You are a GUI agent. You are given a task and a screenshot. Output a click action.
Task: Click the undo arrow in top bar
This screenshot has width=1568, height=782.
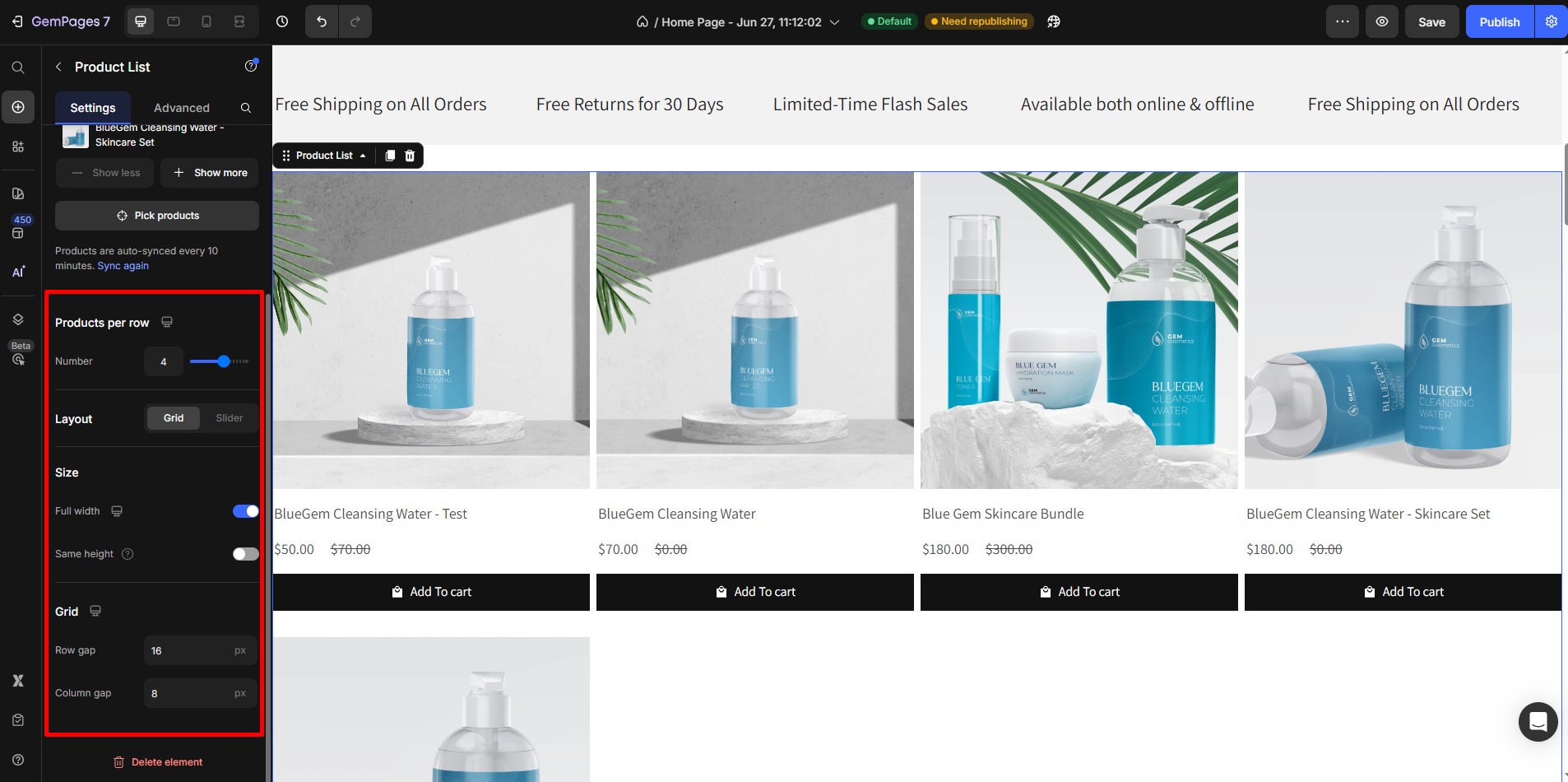click(x=322, y=21)
